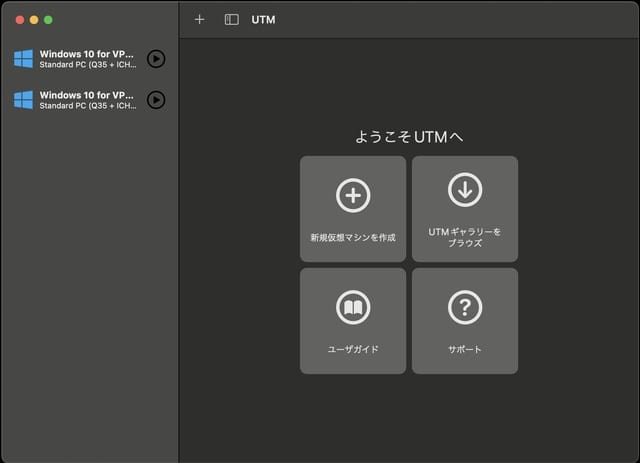Click the plus icon in the toolbar
Viewport: 640px width, 463px height.
click(x=199, y=19)
